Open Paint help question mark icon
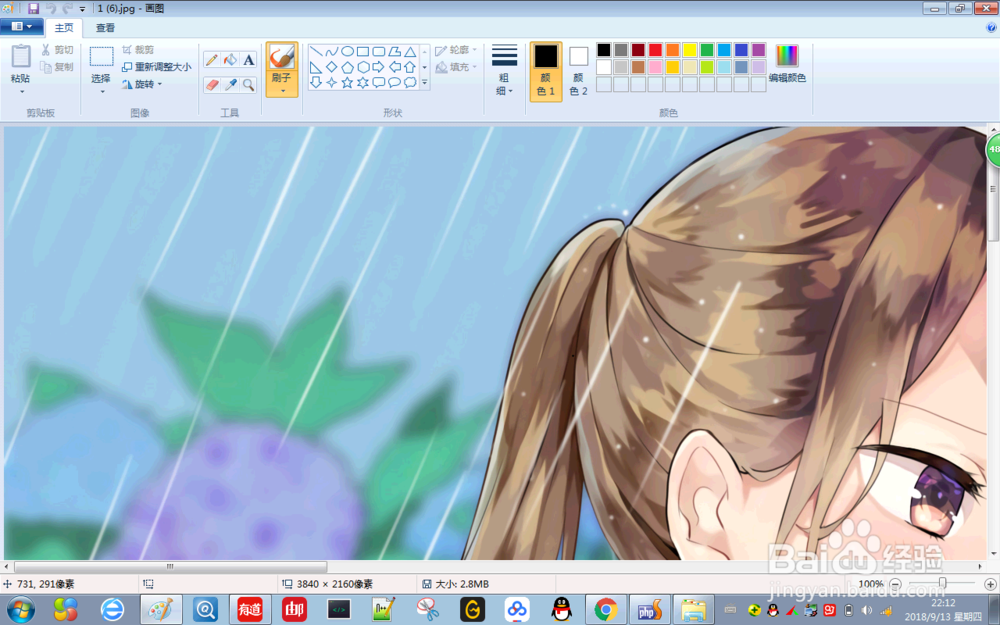The image size is (1000, 625). (992, 27)
